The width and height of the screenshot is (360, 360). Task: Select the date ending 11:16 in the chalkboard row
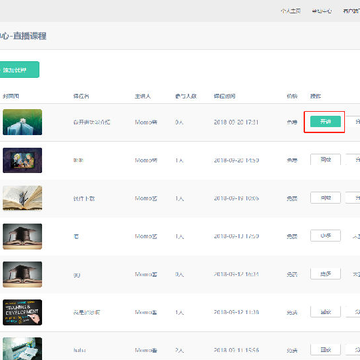tap(236, 312)
